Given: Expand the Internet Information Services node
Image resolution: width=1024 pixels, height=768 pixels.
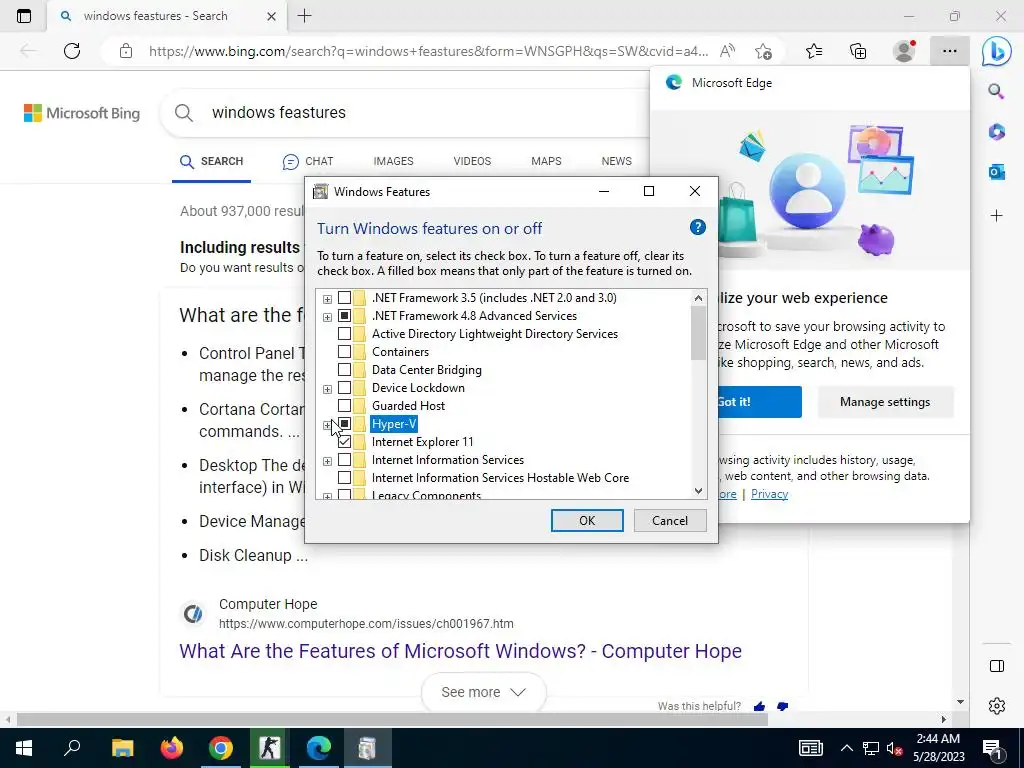Looking at the screenshot, I should pyautogui.click(x=327, y=461).
